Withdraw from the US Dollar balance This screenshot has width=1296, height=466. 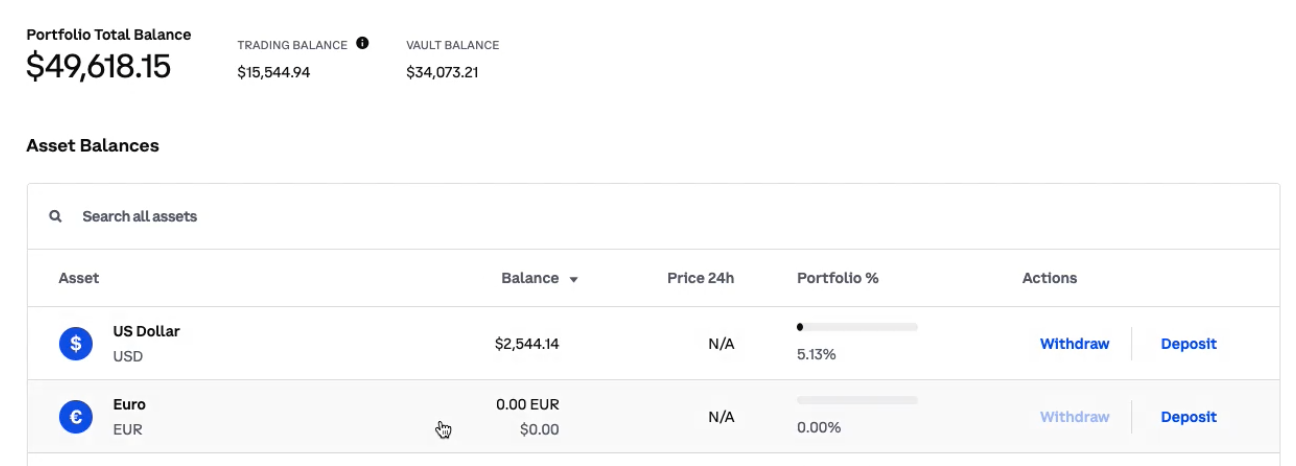coord(1074,344)
